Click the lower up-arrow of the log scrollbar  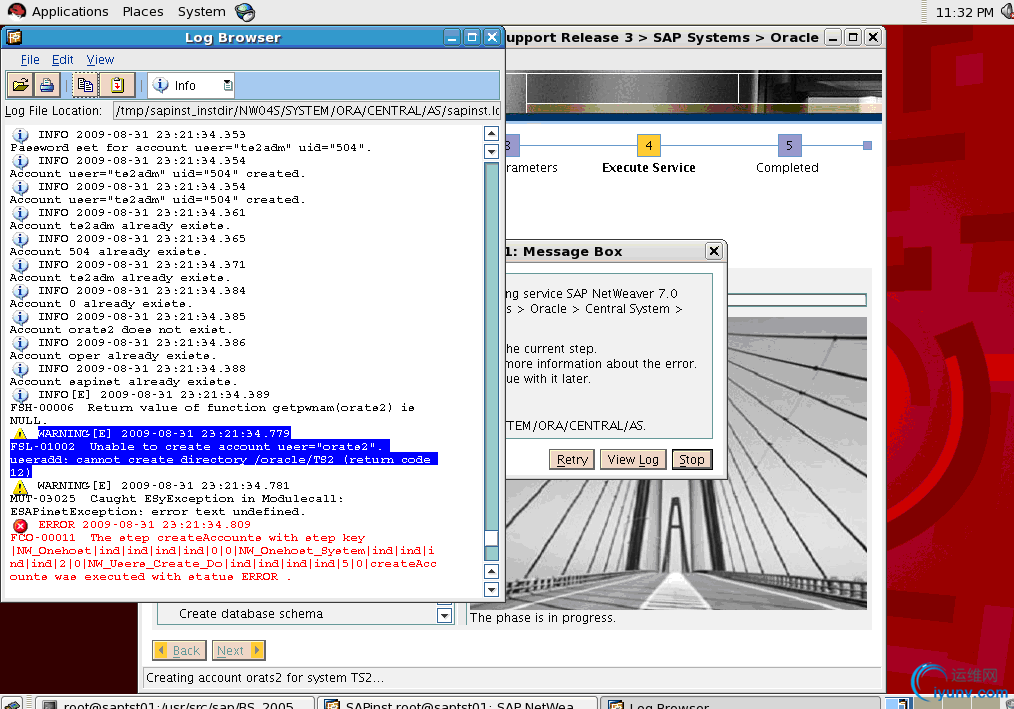[491, 571]
